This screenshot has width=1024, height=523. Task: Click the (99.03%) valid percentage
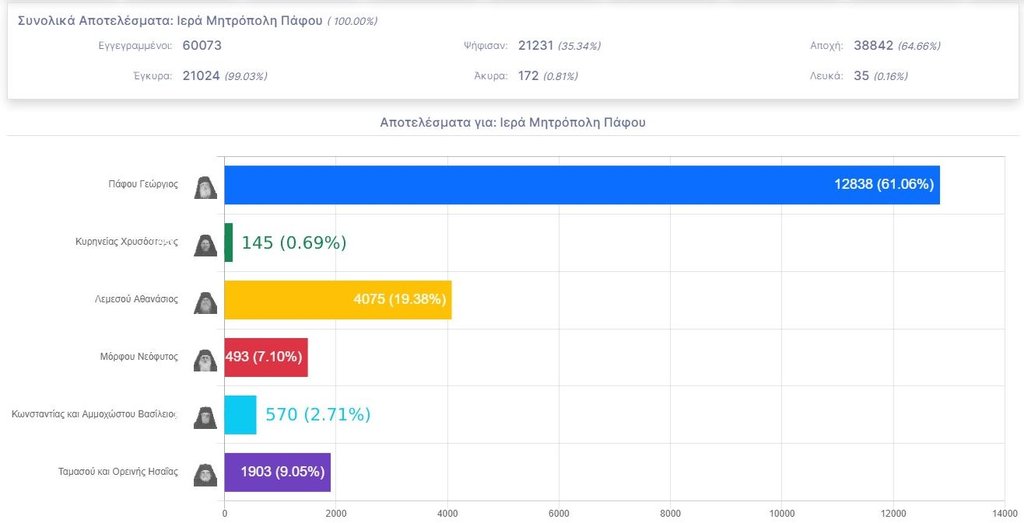[x=246, y=76]
